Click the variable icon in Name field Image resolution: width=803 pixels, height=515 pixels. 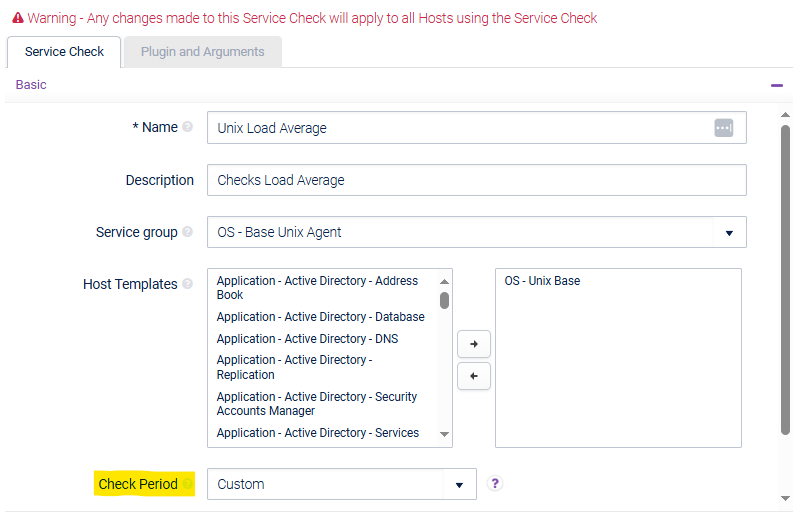click(724, 128)
